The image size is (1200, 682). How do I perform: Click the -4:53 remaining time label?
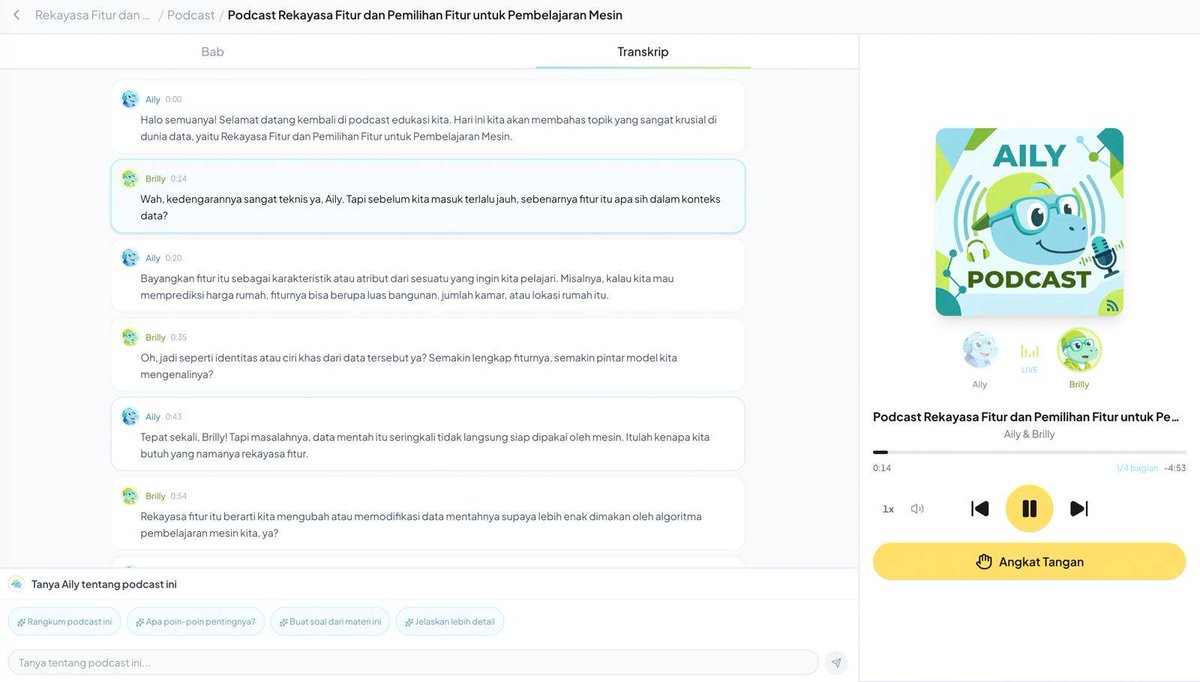coord(1175,468)
